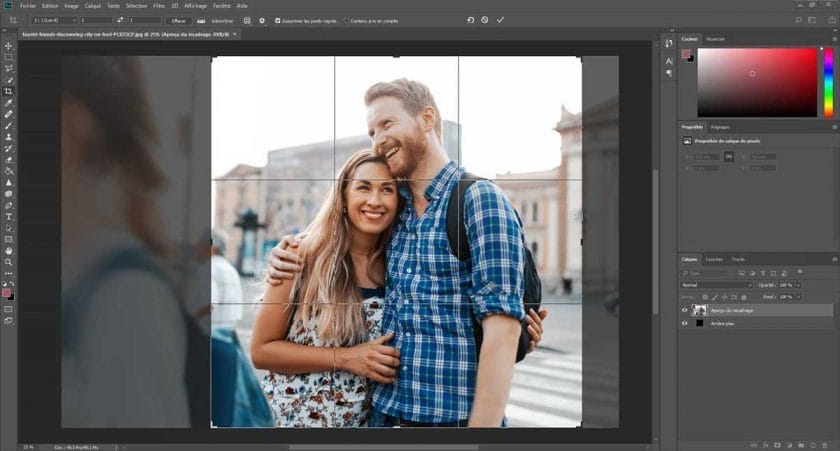Cancel the crop operation
840x451 pixels.
(x=485, y=20)
